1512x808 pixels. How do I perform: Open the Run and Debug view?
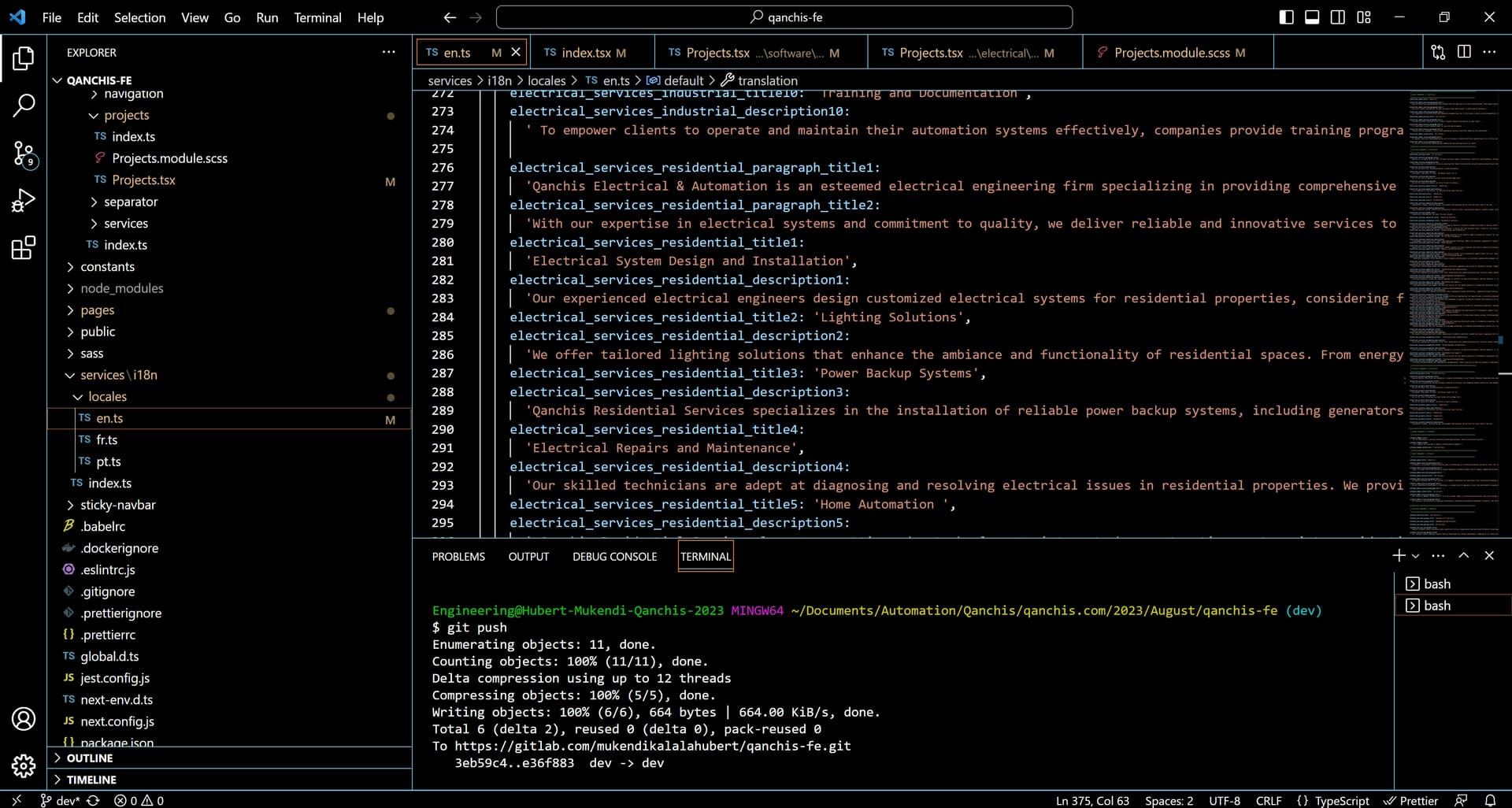point(24,201)
